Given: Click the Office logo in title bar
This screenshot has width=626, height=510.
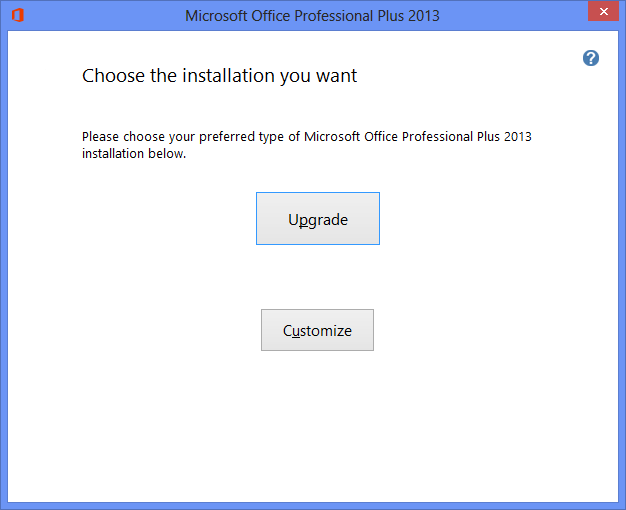Looking at the screenshot, I should [x=18, y=15].
